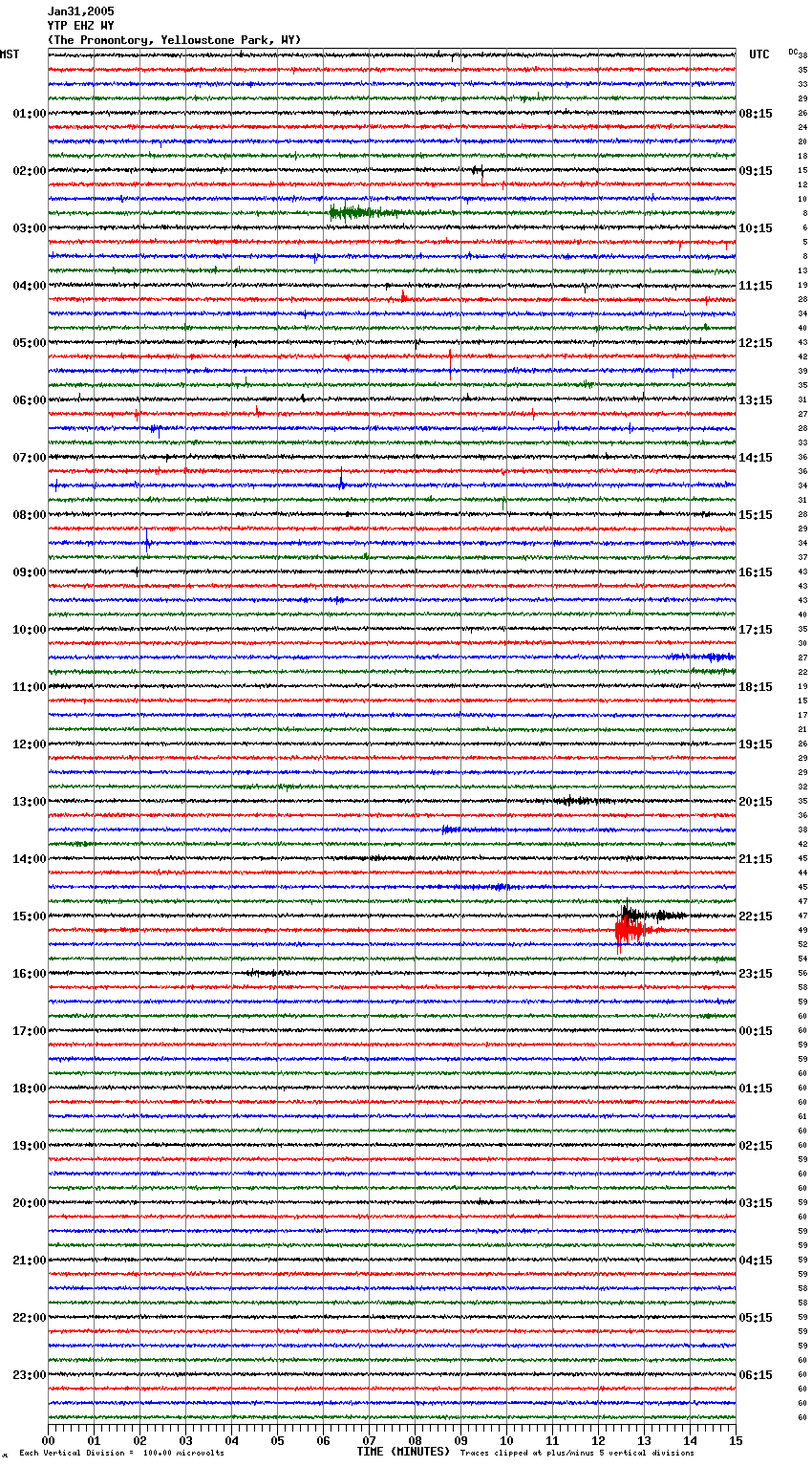Select the 02:00 MST hour label
812x1466 pixels.
(30, 171)
